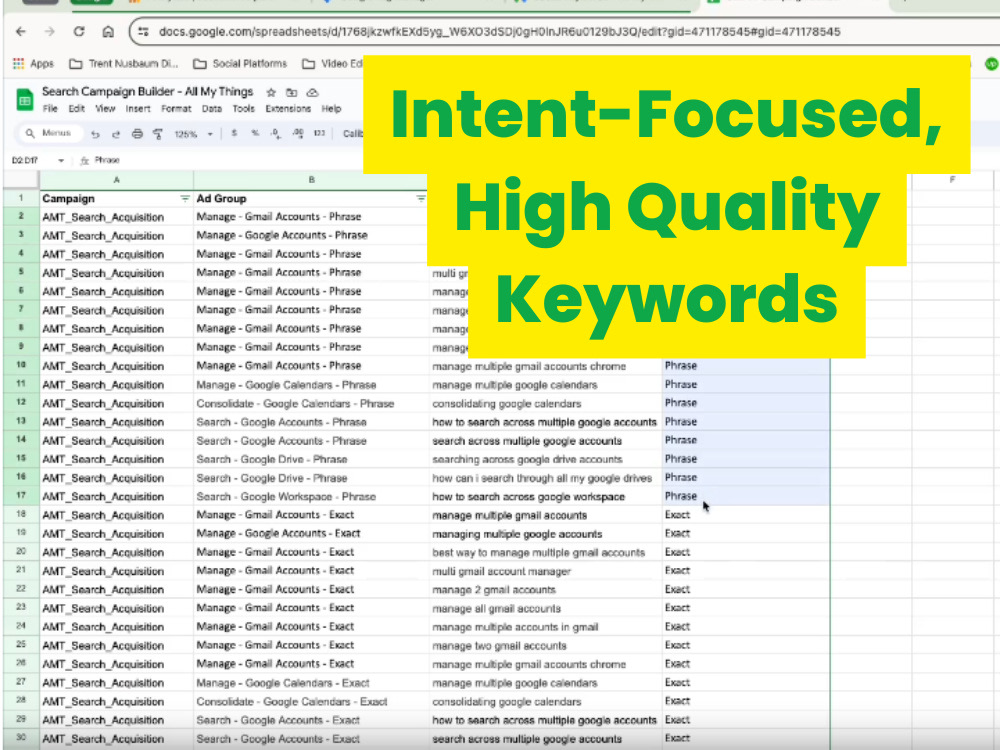Go forward in browser history
This screenshot has height=750, width=1000.
coord(50,31)
